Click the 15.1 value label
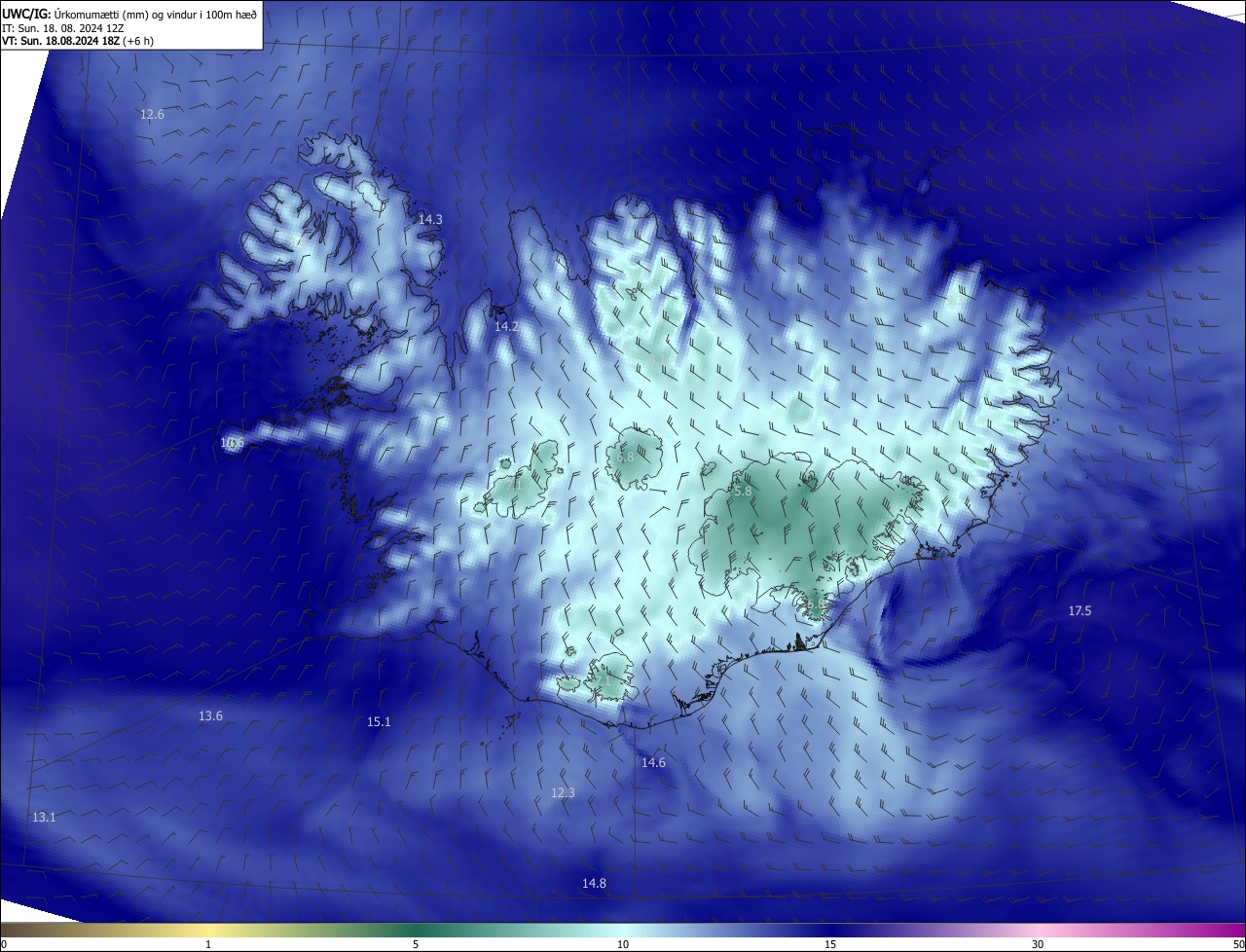The image size is (1246, 952). 379,722
